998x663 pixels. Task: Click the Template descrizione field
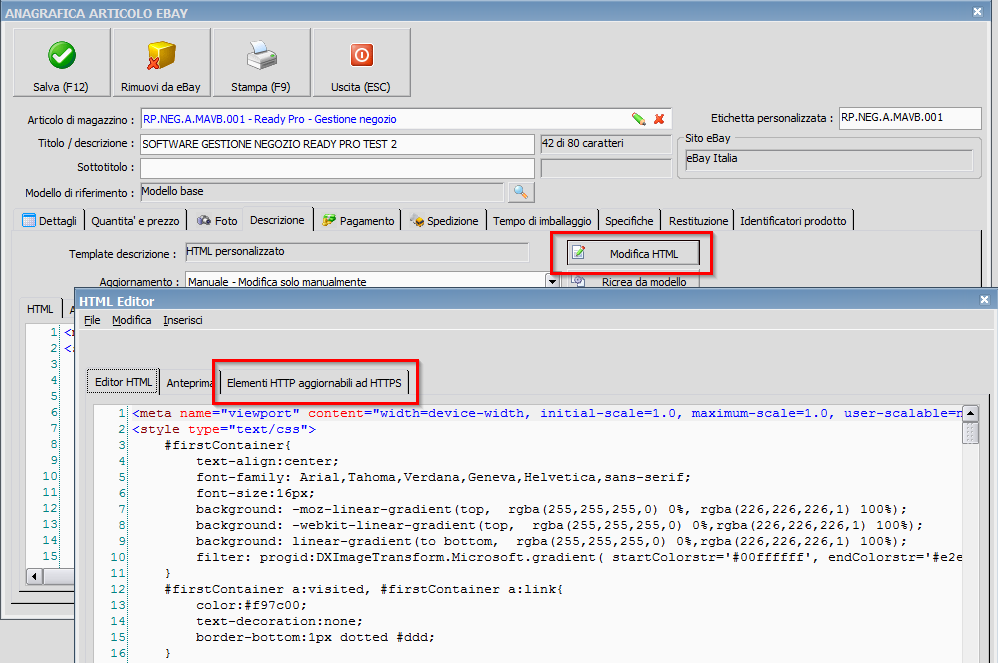point(356,252)
